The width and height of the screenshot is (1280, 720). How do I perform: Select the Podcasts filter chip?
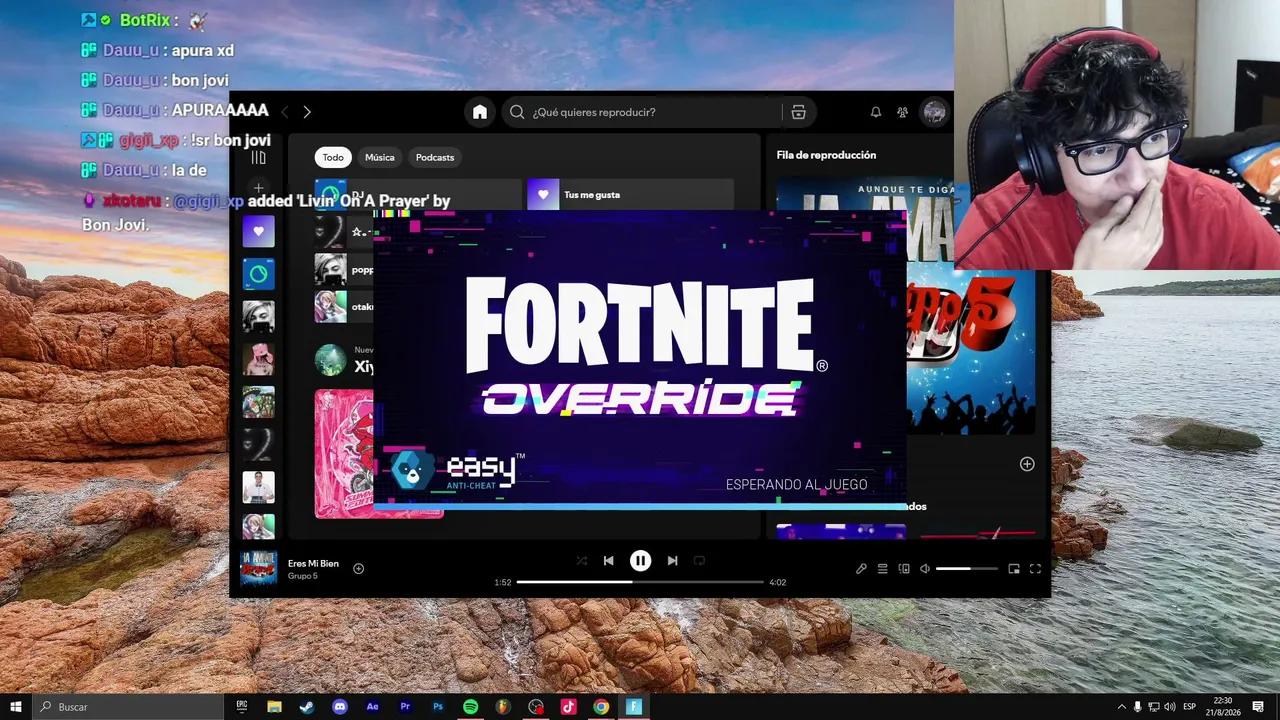coord(435,157)
